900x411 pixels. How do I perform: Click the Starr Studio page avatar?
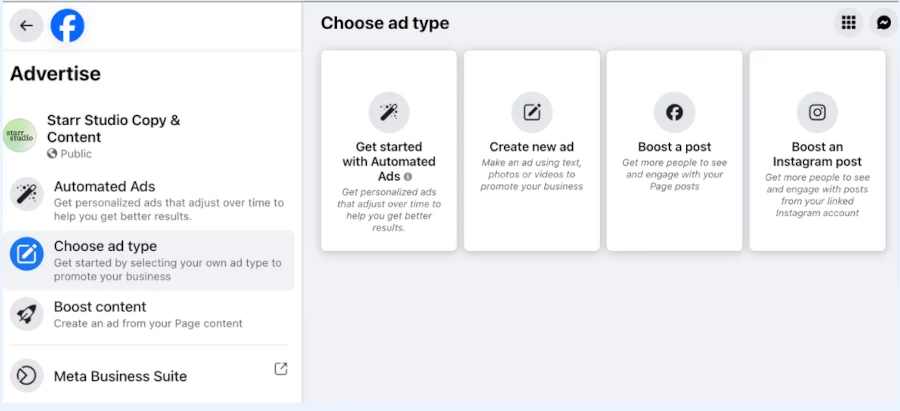click(x=20, y=135)
